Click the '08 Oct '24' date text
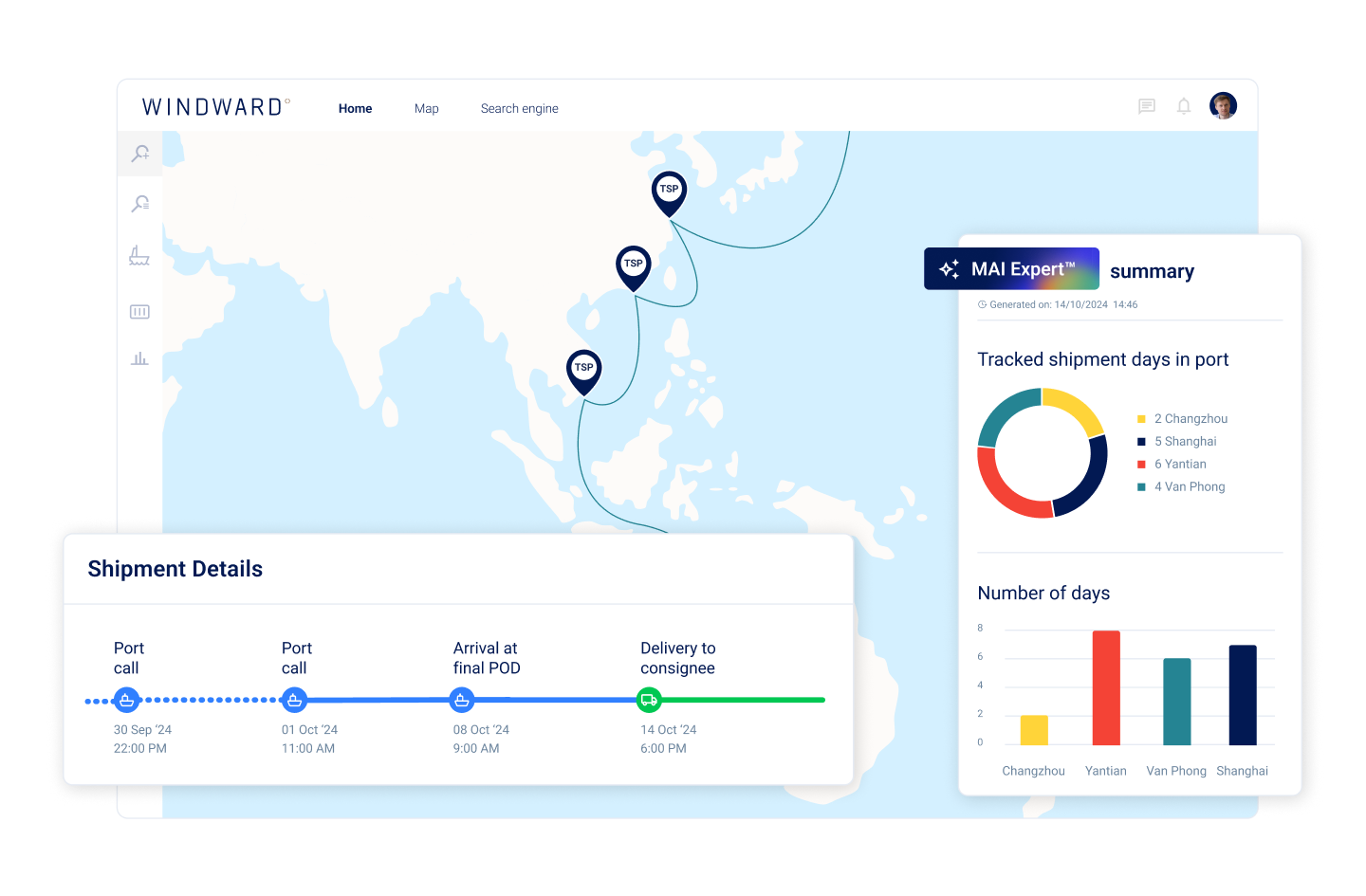This screenshot has width=1366, height=896. pyautogui.click(x=481, y=730)
